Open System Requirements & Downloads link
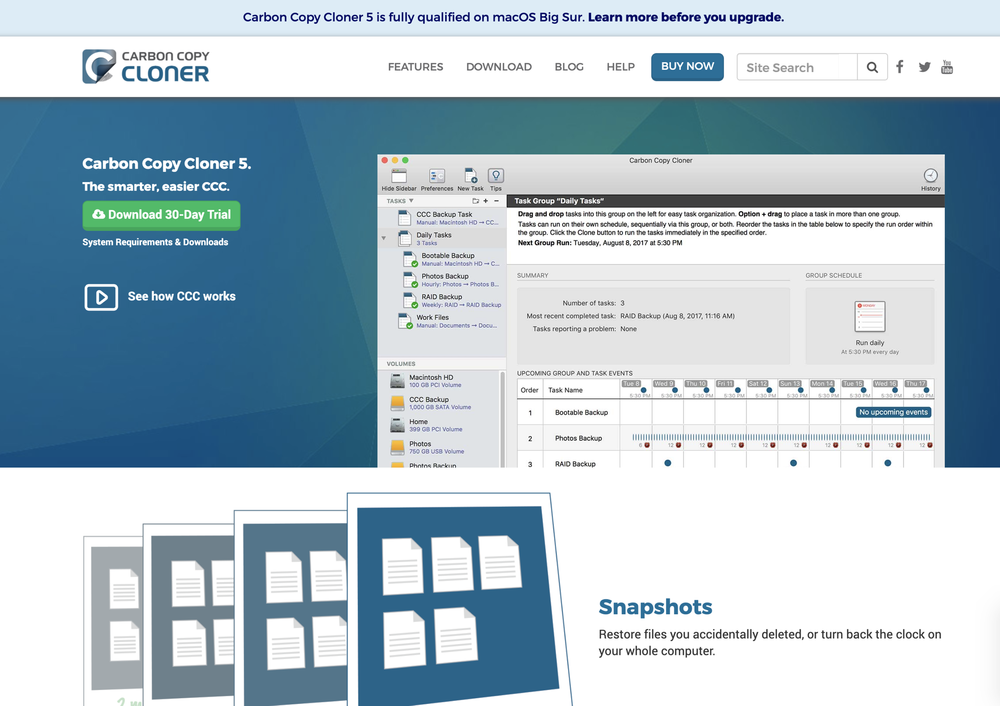The image size is (1000, 706). coord(155,242)
